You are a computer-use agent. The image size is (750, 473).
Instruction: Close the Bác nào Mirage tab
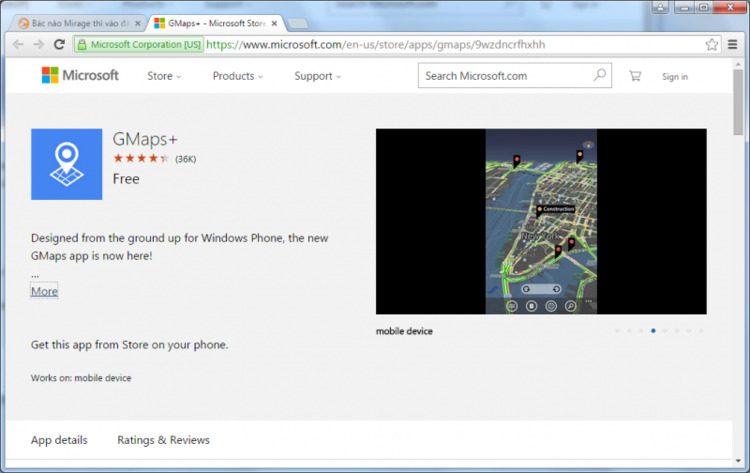[x=138, y=23]
